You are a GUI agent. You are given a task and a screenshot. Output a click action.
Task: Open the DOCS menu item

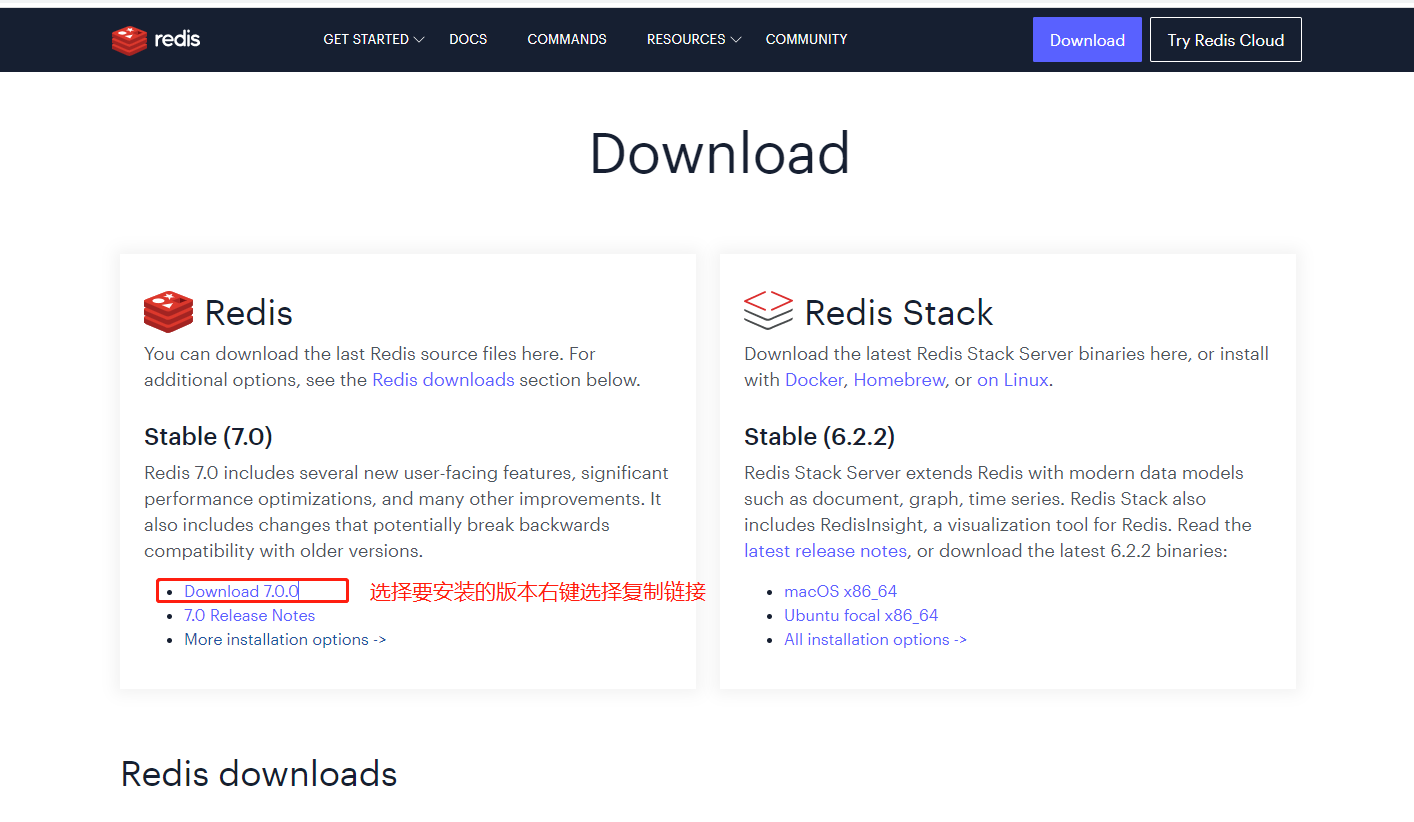point(468,40)
